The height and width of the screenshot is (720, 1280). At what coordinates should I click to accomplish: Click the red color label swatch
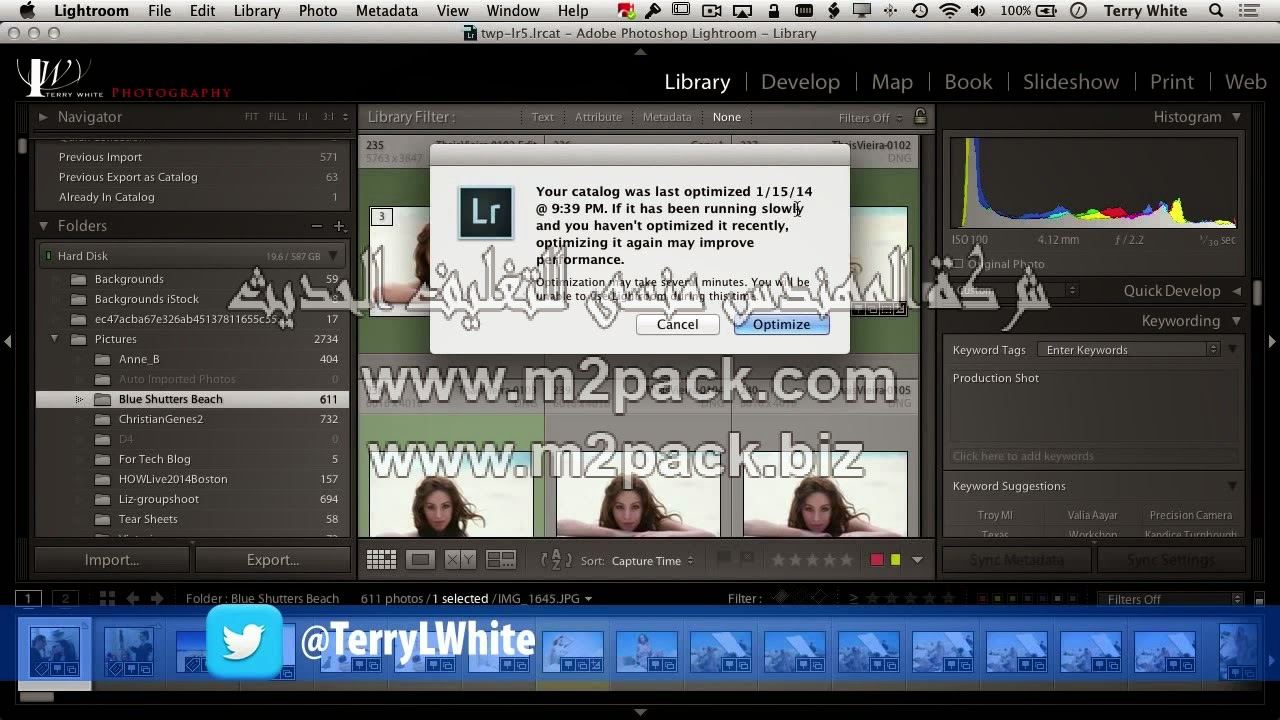[x=877, y=560]
